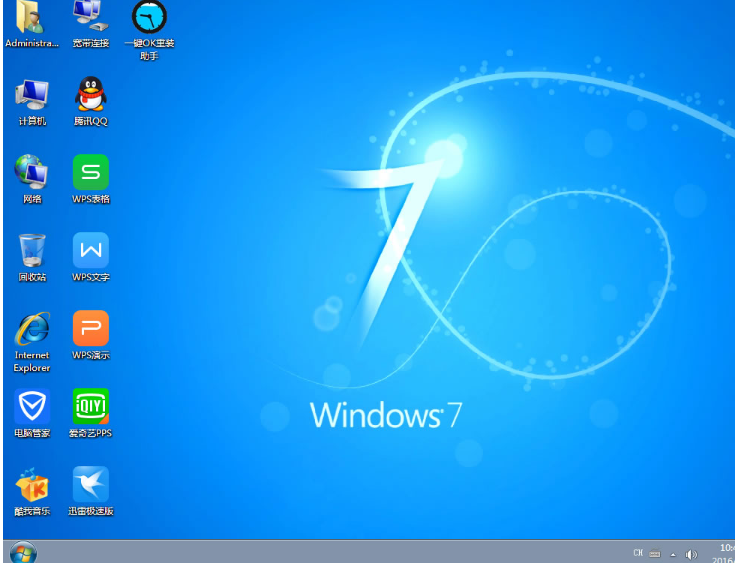Open the Tencent QQ penguin icon
Viewport: 735px width, 563px height.
90,96
